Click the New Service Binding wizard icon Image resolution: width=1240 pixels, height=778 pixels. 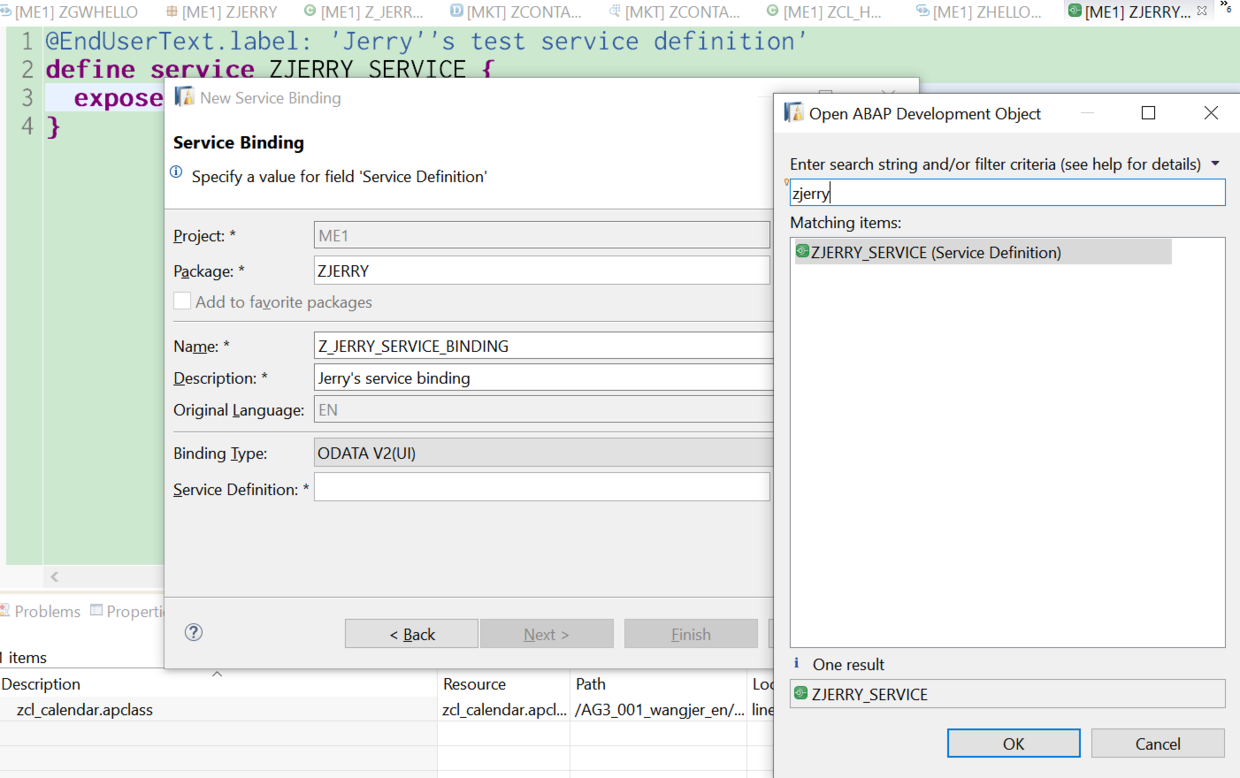click(184, 97)
